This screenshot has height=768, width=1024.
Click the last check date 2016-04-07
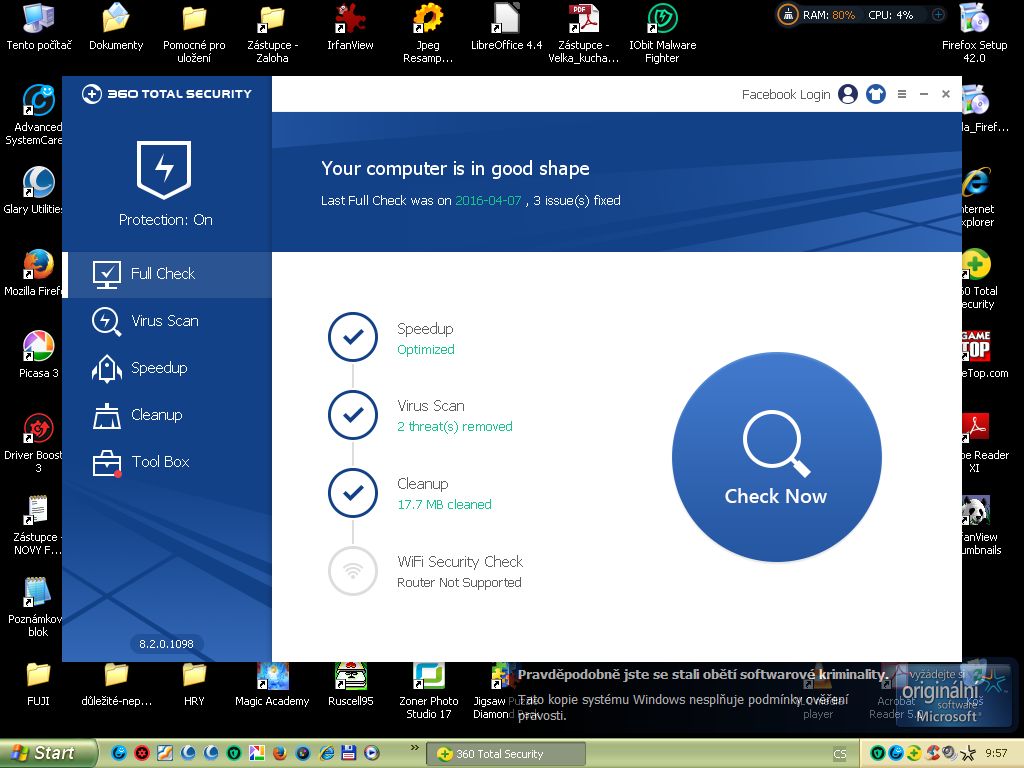488,200
